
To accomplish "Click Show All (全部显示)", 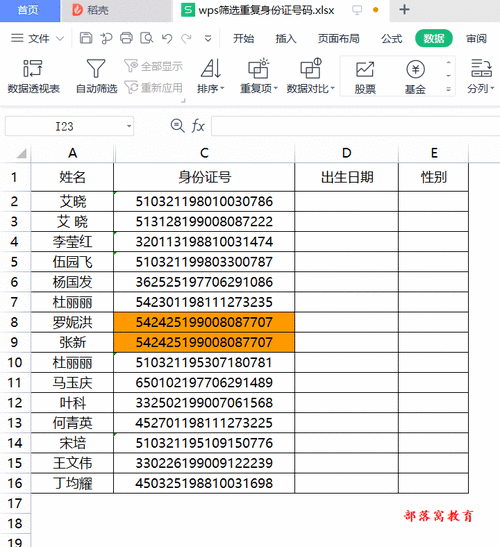I will pyautogui.click(x=154, y=66).
